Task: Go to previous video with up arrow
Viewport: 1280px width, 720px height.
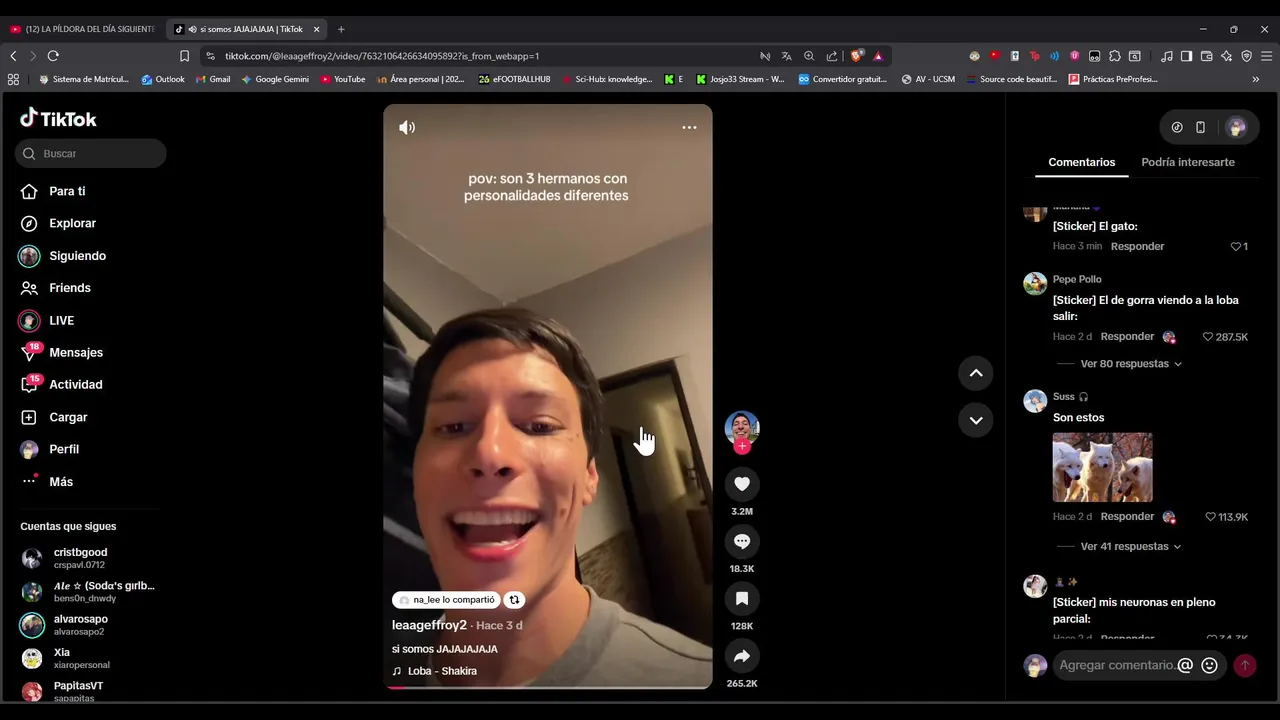Action: [x=976, y=373]
